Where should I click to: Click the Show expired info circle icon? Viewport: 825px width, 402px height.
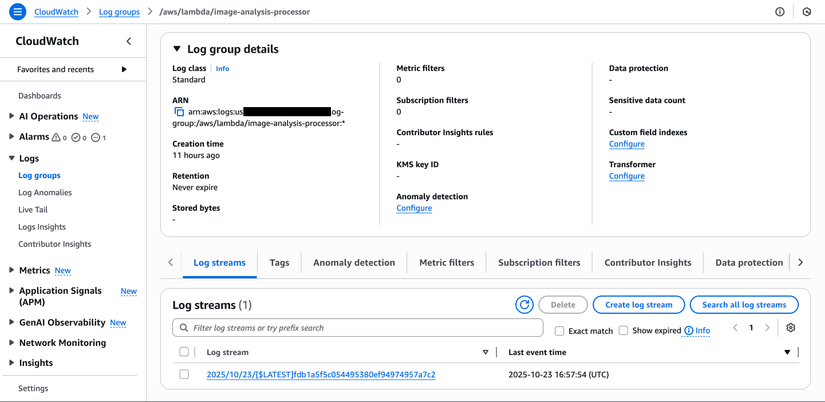[x=688, y=330]
